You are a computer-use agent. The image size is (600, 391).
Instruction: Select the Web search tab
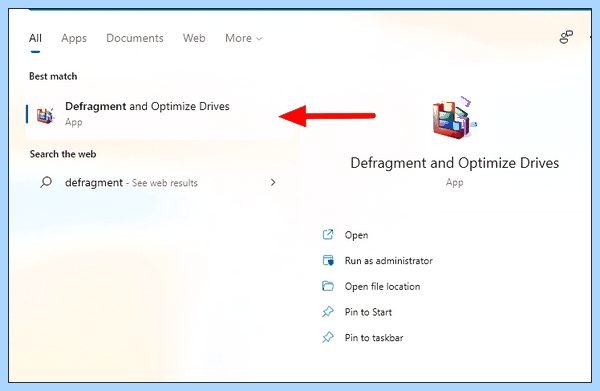(194, 38)
